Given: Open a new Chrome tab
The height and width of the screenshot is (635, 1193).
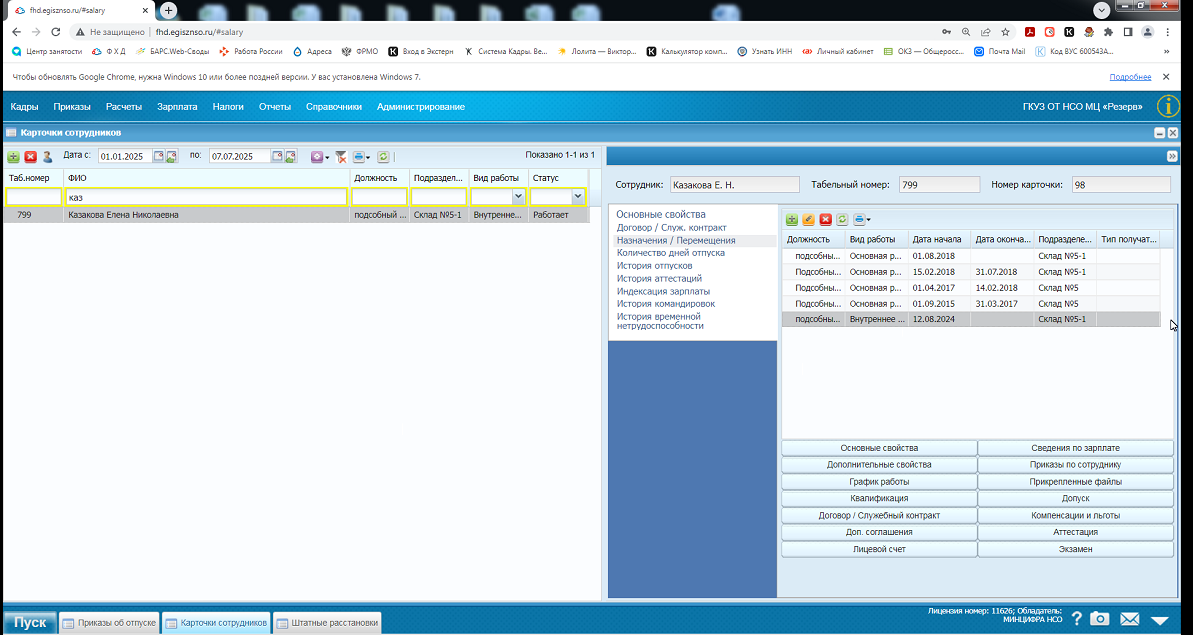Looking at the screenshot, I should coord(169,11).
